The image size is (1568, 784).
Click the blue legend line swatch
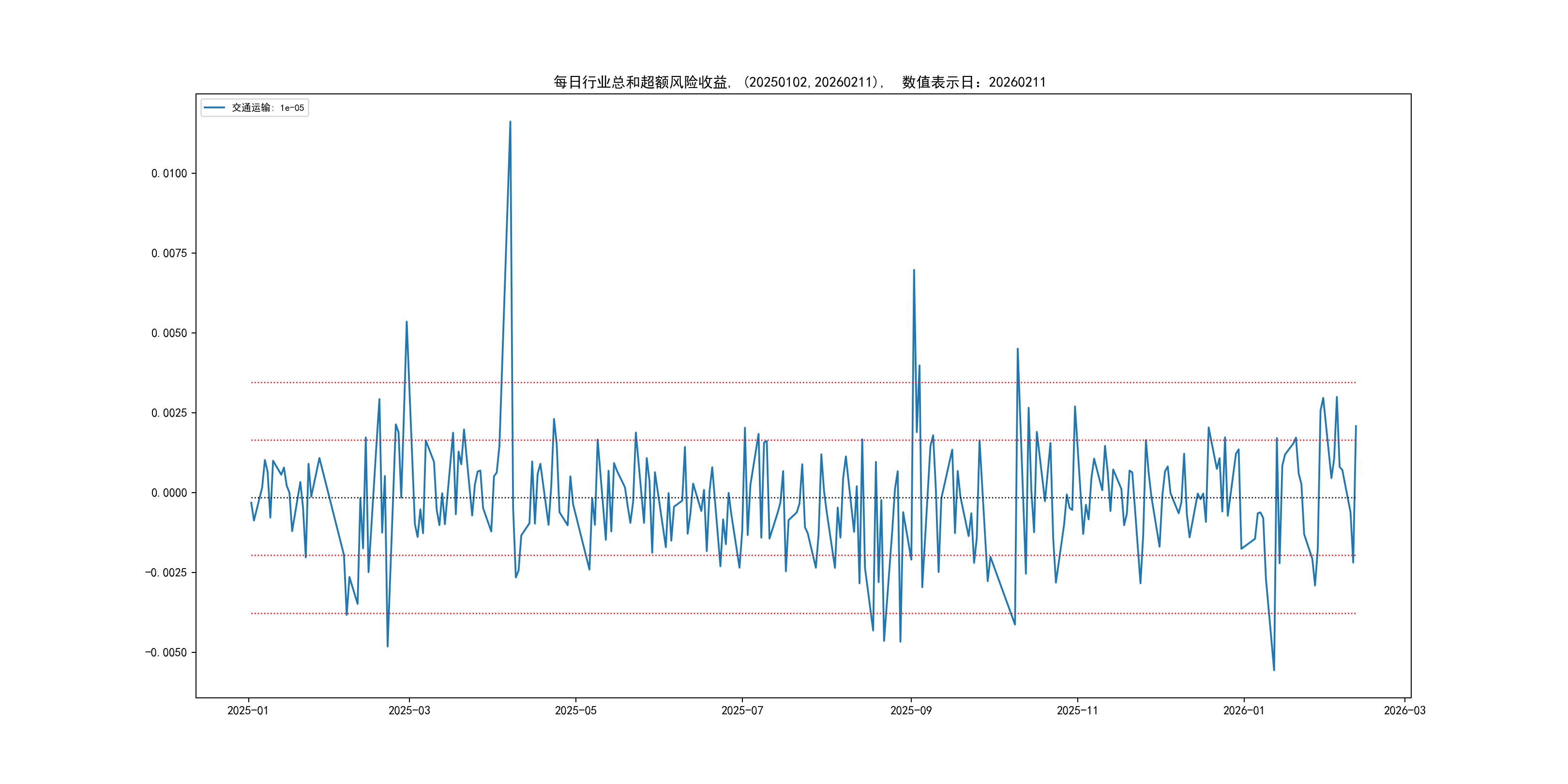214,108
